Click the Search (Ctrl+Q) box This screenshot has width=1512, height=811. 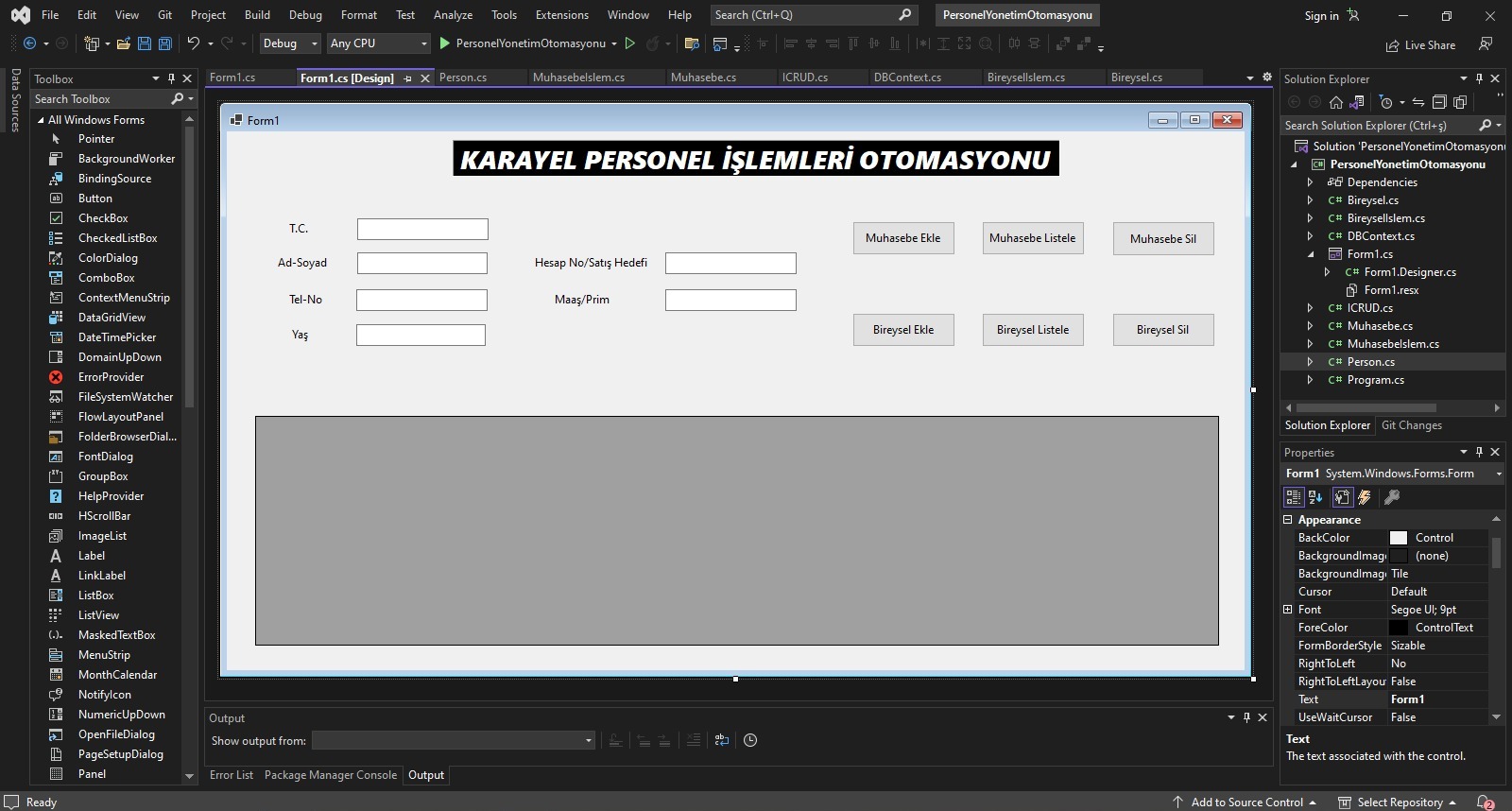pos(813,15)
